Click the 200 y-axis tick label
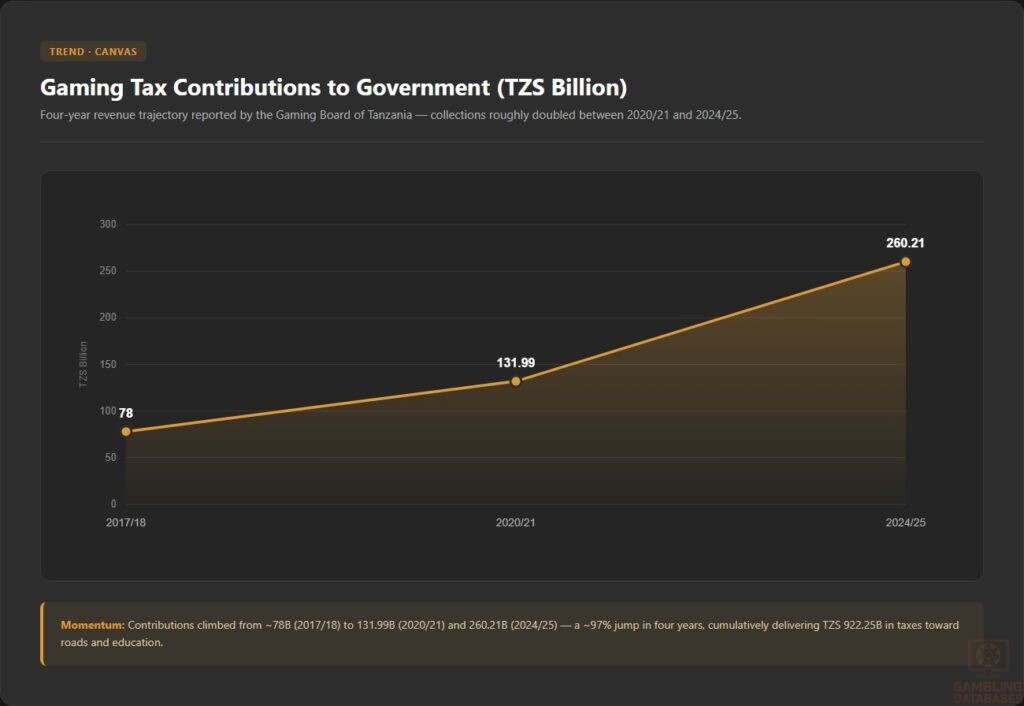1024x706 pixels. pos(108,317)
